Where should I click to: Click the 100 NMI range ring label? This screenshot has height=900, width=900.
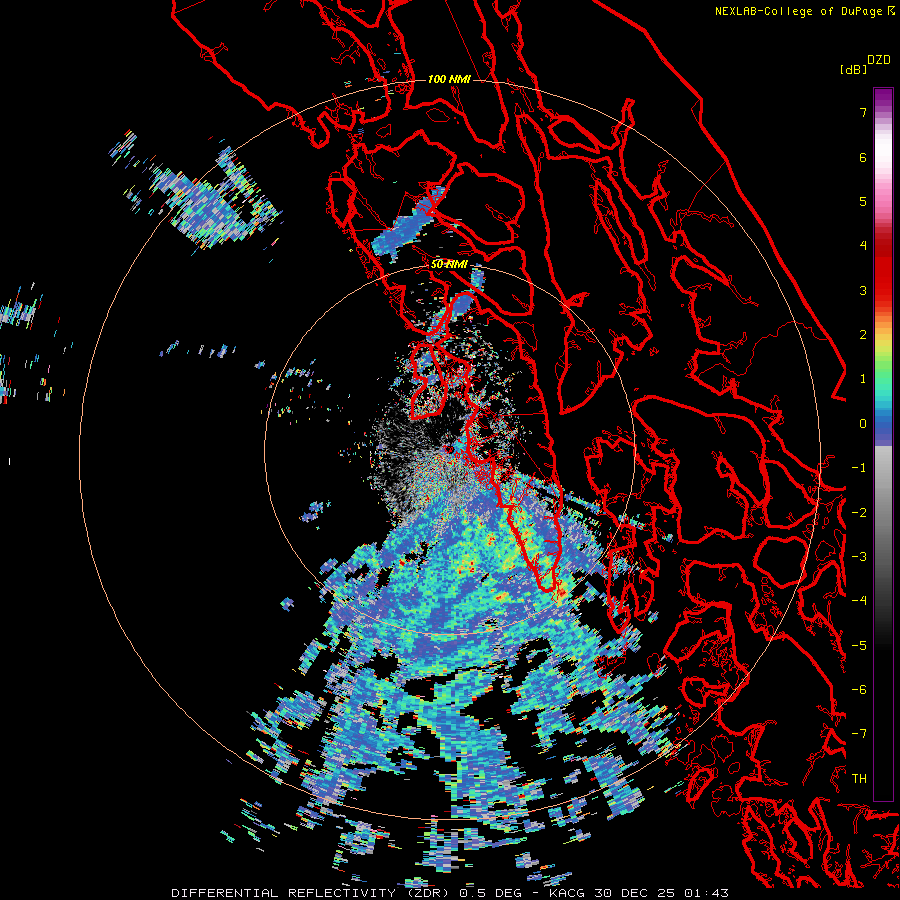point(449,79)
